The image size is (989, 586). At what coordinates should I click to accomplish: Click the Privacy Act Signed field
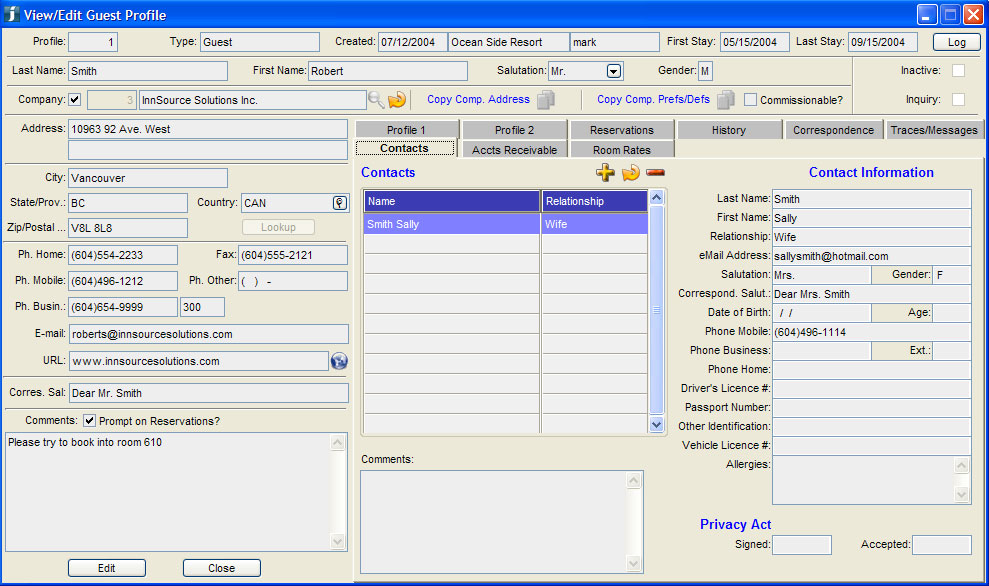[x=802, y=544]
